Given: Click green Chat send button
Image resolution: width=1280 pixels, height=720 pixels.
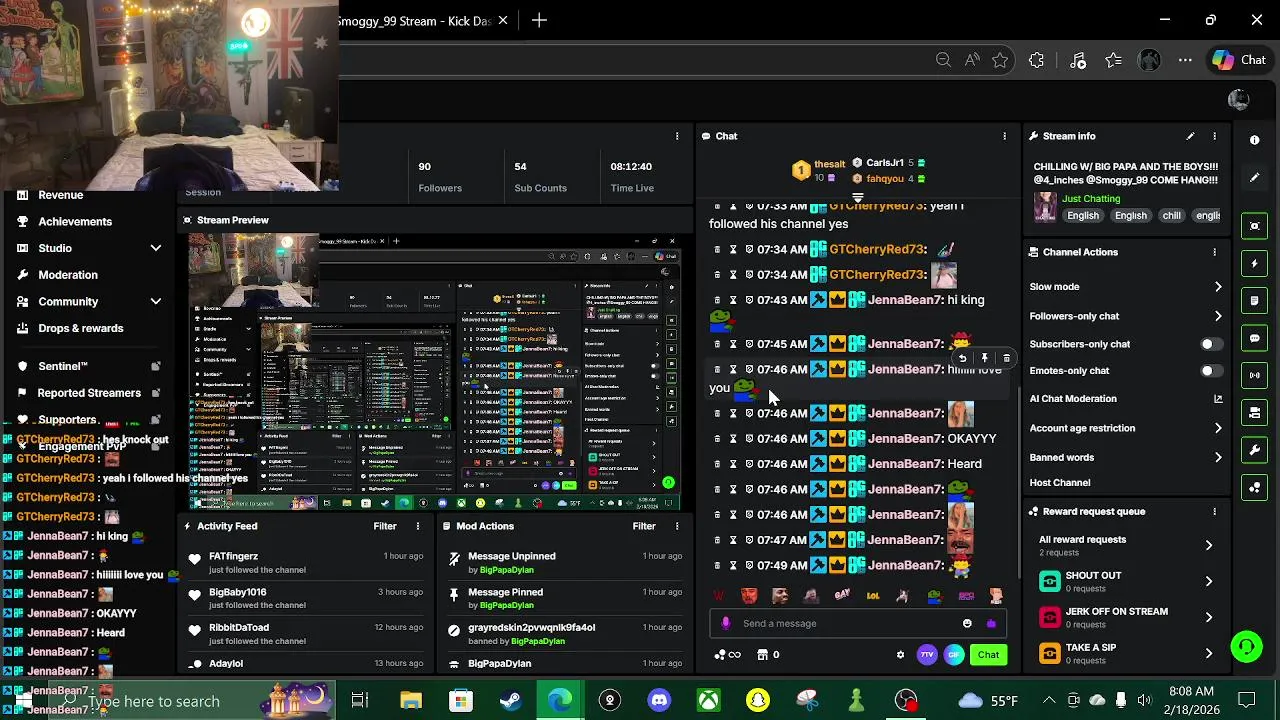Looking at the screenshot, I should coord(988,655).
